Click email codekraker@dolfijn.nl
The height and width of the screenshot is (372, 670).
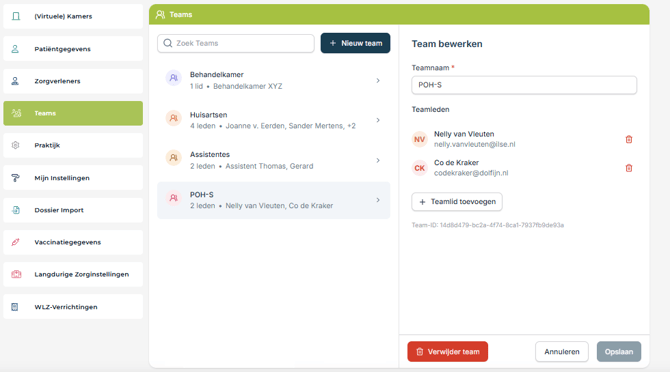coord(471,173)
